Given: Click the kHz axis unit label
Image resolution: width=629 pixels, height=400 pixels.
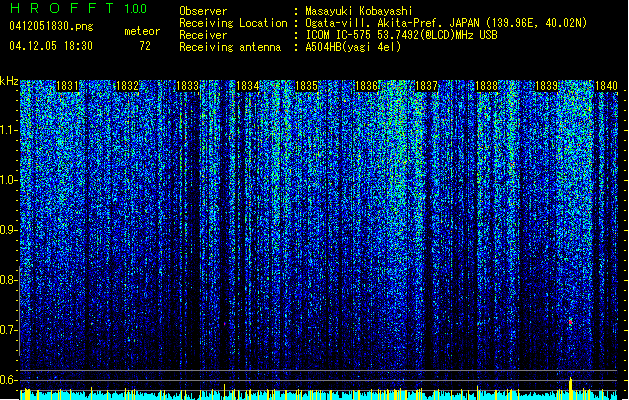Looking at the screenshot, I should click(9, 81).
